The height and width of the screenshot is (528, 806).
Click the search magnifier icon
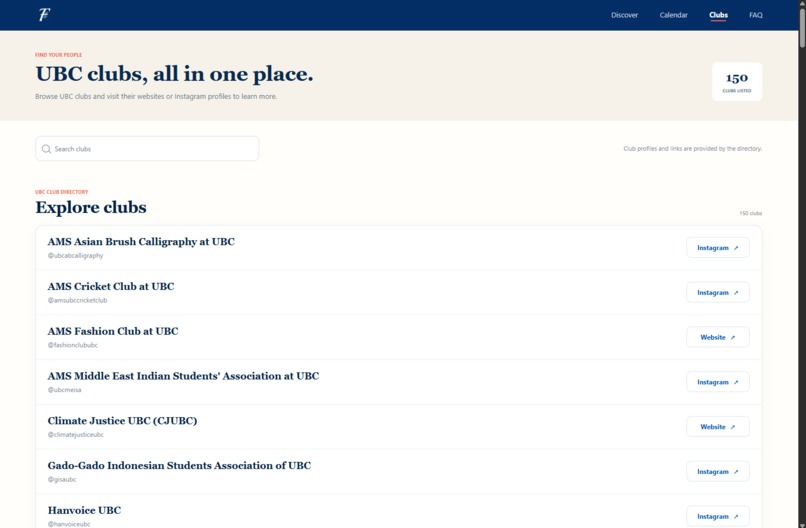click(x=46, y=149)
